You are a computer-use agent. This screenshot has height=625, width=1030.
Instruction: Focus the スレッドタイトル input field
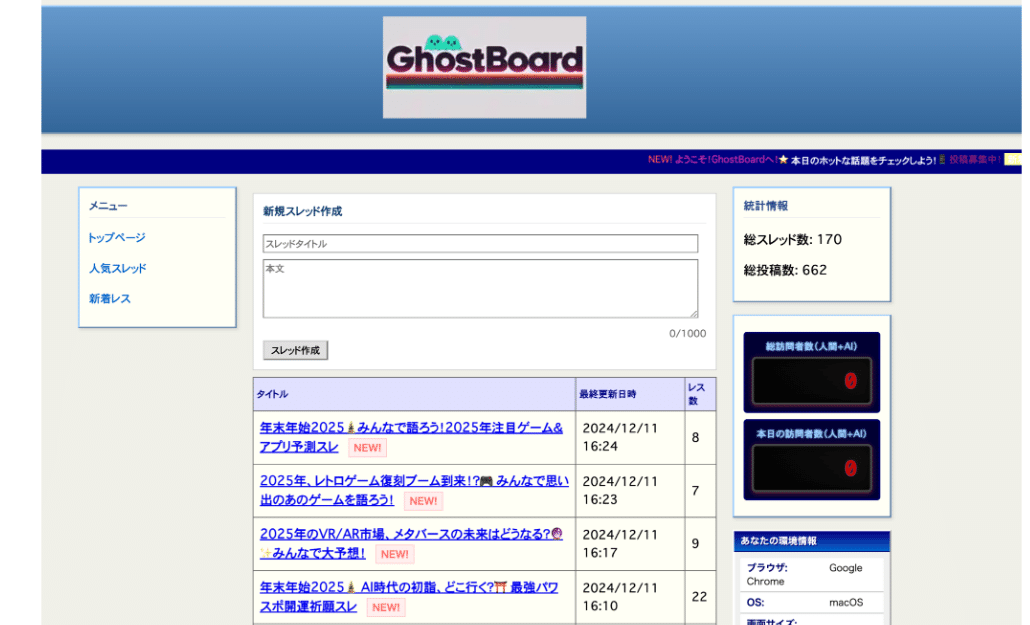tap(480, 244)
